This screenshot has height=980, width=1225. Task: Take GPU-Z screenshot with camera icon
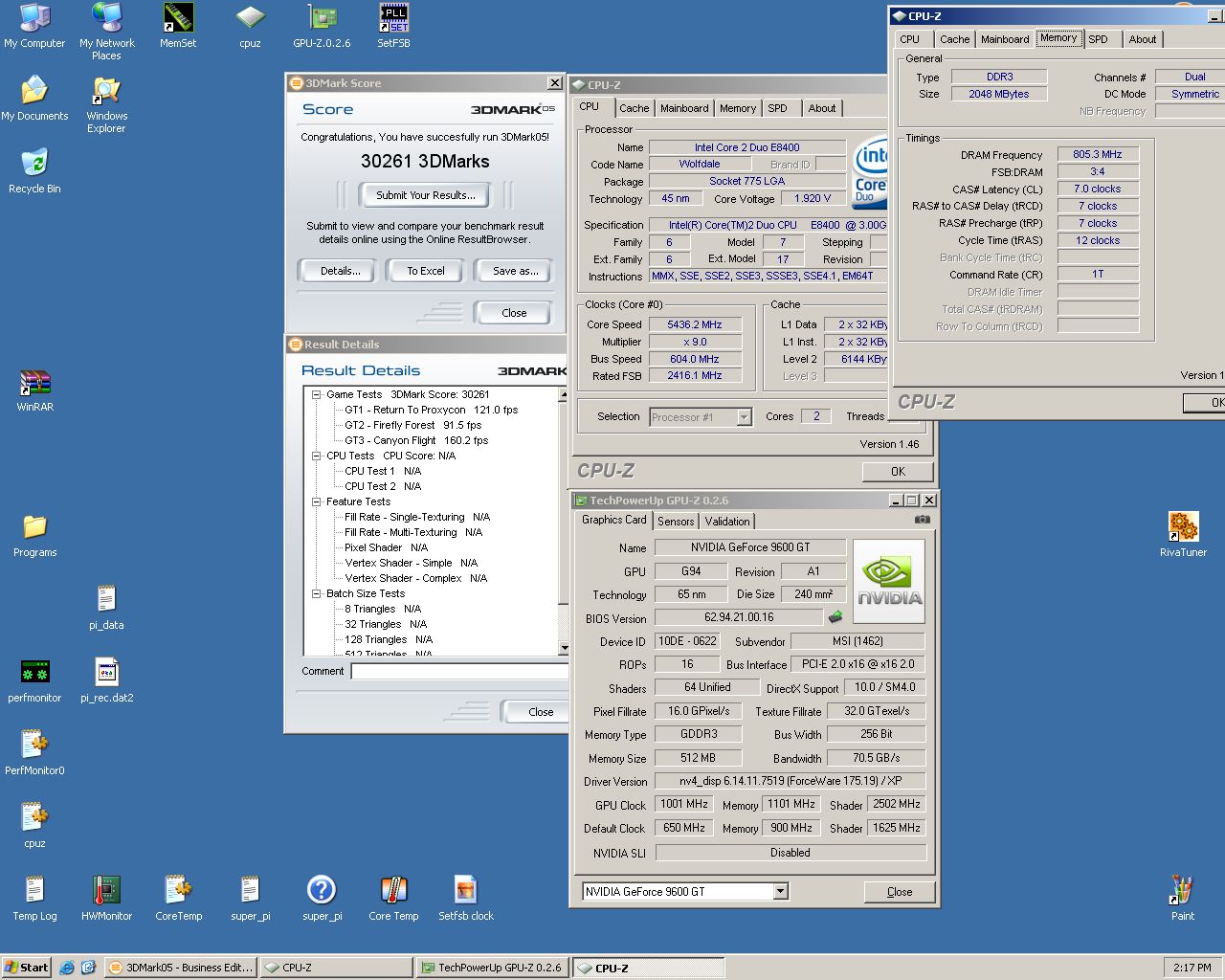922,520
